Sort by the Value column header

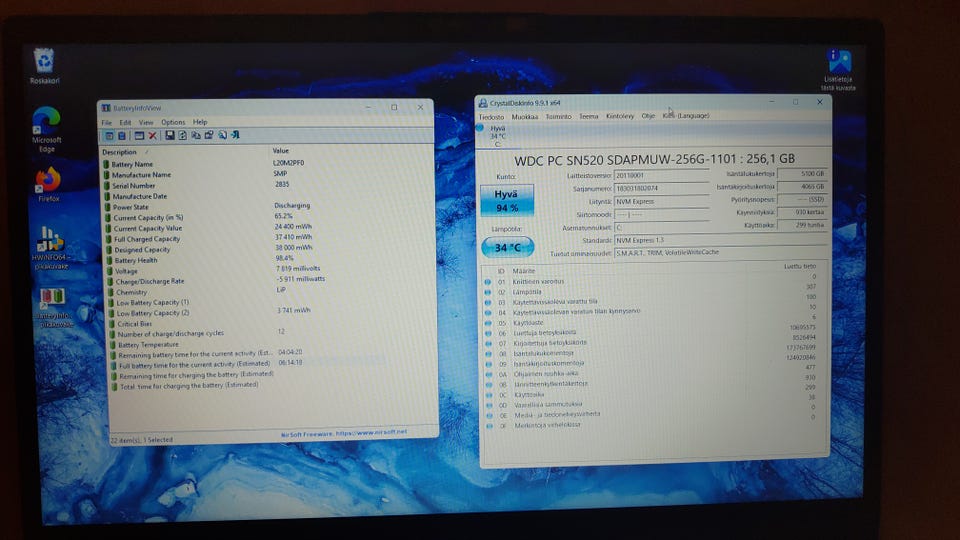coord(280,151)
